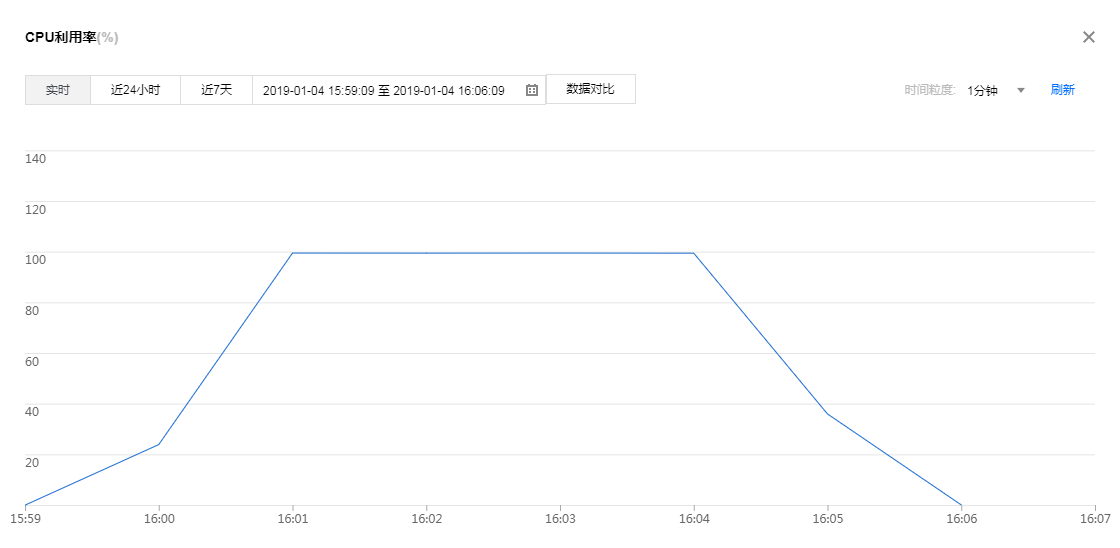Viewport: 1120px width, 548px height.
Task: Click the 时间粒度 label text
Action: 930,90
